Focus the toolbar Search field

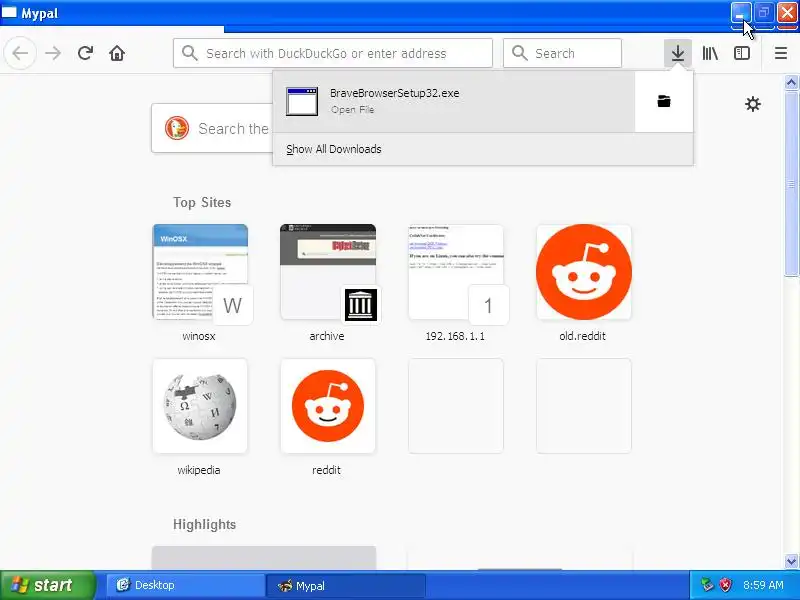click(562, 53)
